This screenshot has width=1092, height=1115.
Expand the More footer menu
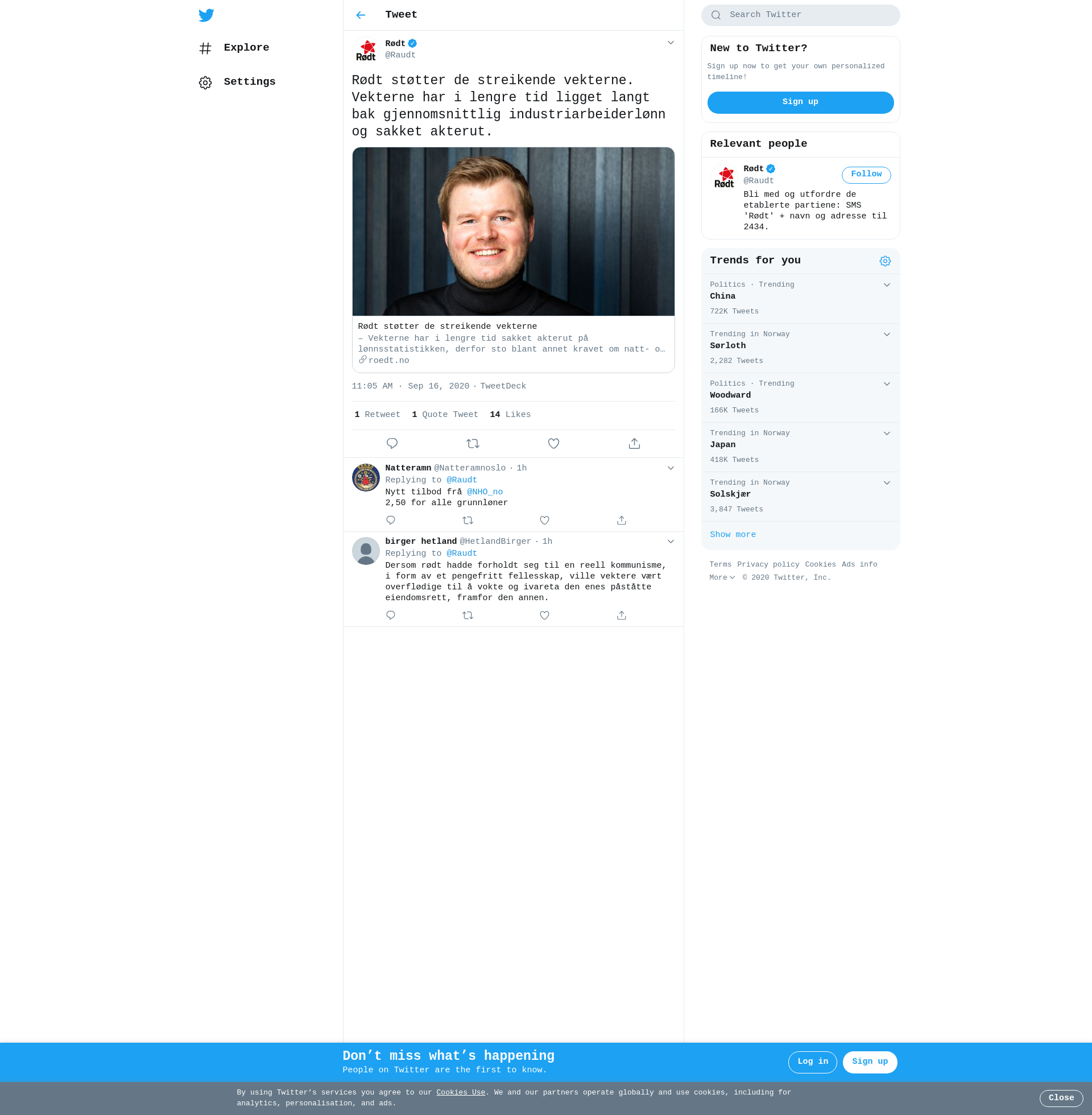(722, 577)
